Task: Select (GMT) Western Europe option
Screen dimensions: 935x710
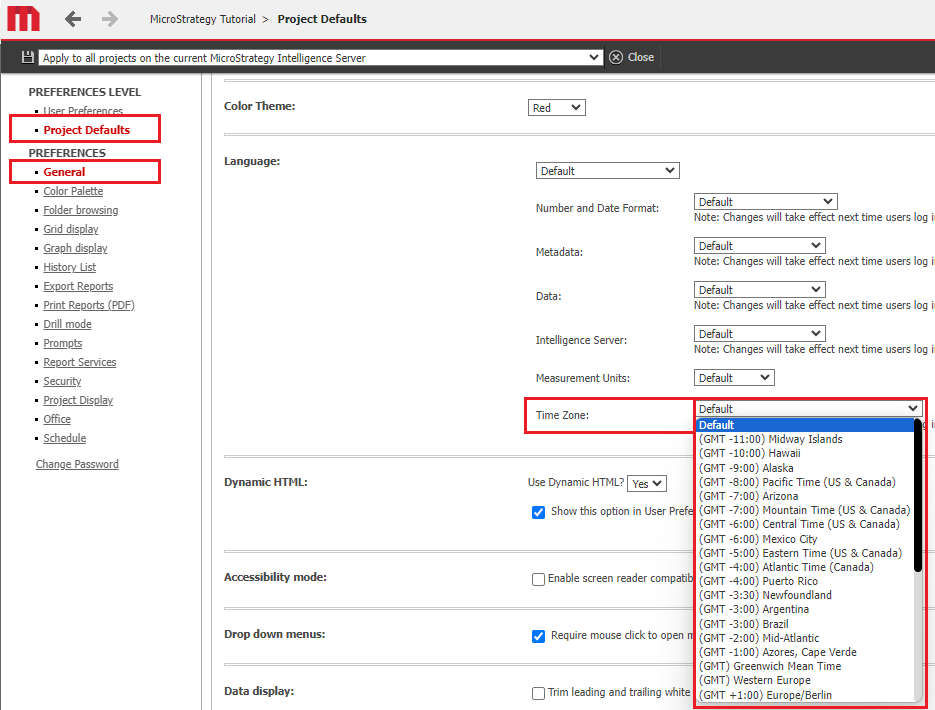Action: 805,681
